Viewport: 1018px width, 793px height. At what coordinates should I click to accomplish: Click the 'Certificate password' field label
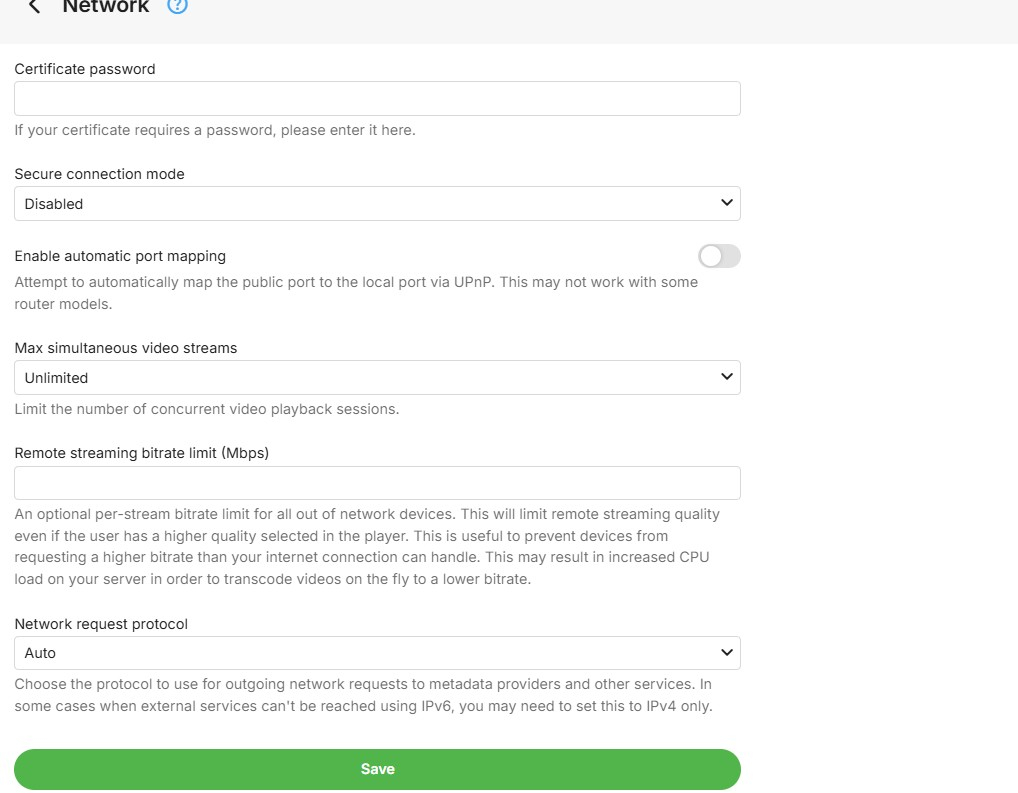click(85, 69)
